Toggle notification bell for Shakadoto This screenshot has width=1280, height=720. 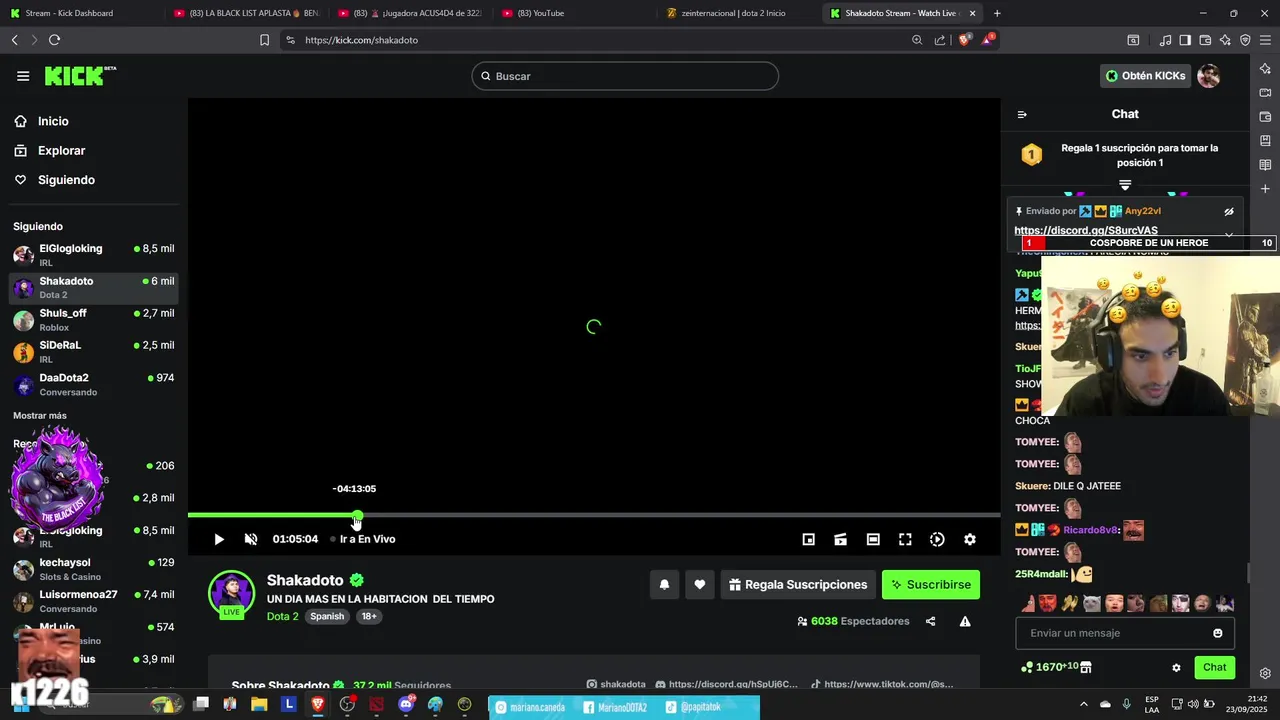click(x=664, y=585)
